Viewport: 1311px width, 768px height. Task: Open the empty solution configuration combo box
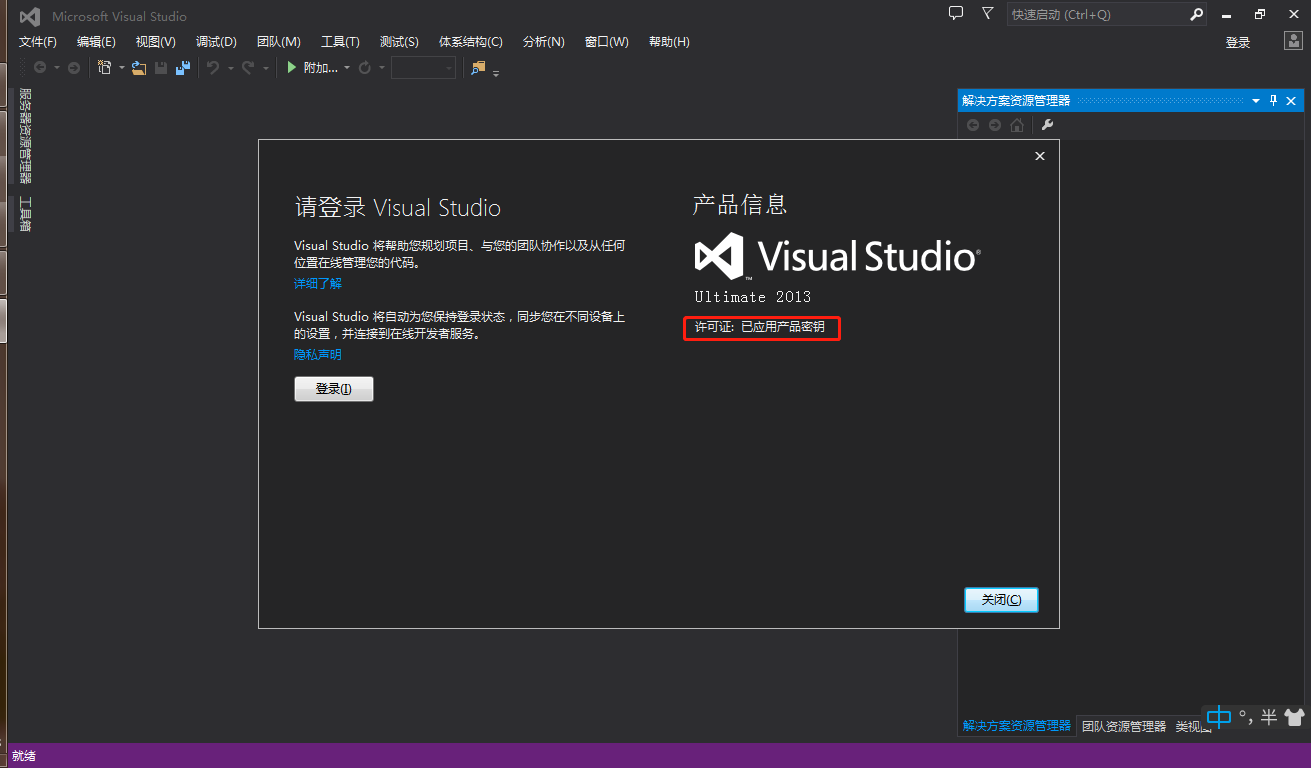(423, 67)
